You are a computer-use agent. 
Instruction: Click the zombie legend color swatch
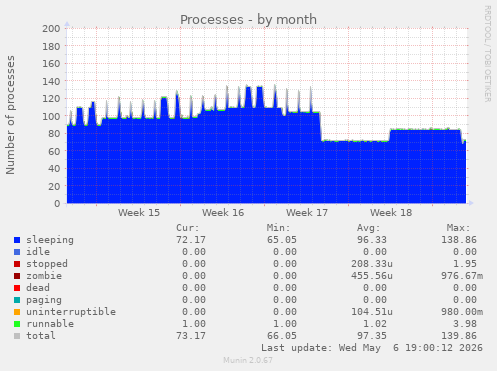pos(17,276)
